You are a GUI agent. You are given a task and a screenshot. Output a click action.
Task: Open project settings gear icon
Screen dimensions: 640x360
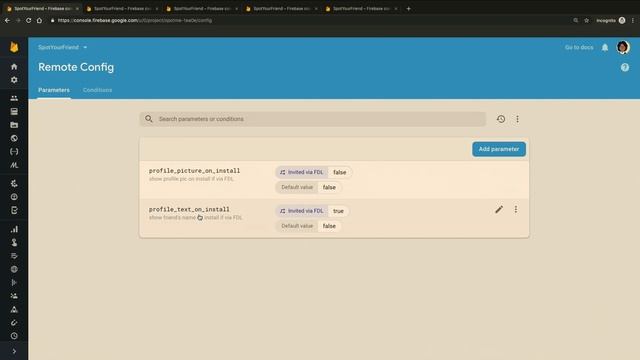click(14, 80)
